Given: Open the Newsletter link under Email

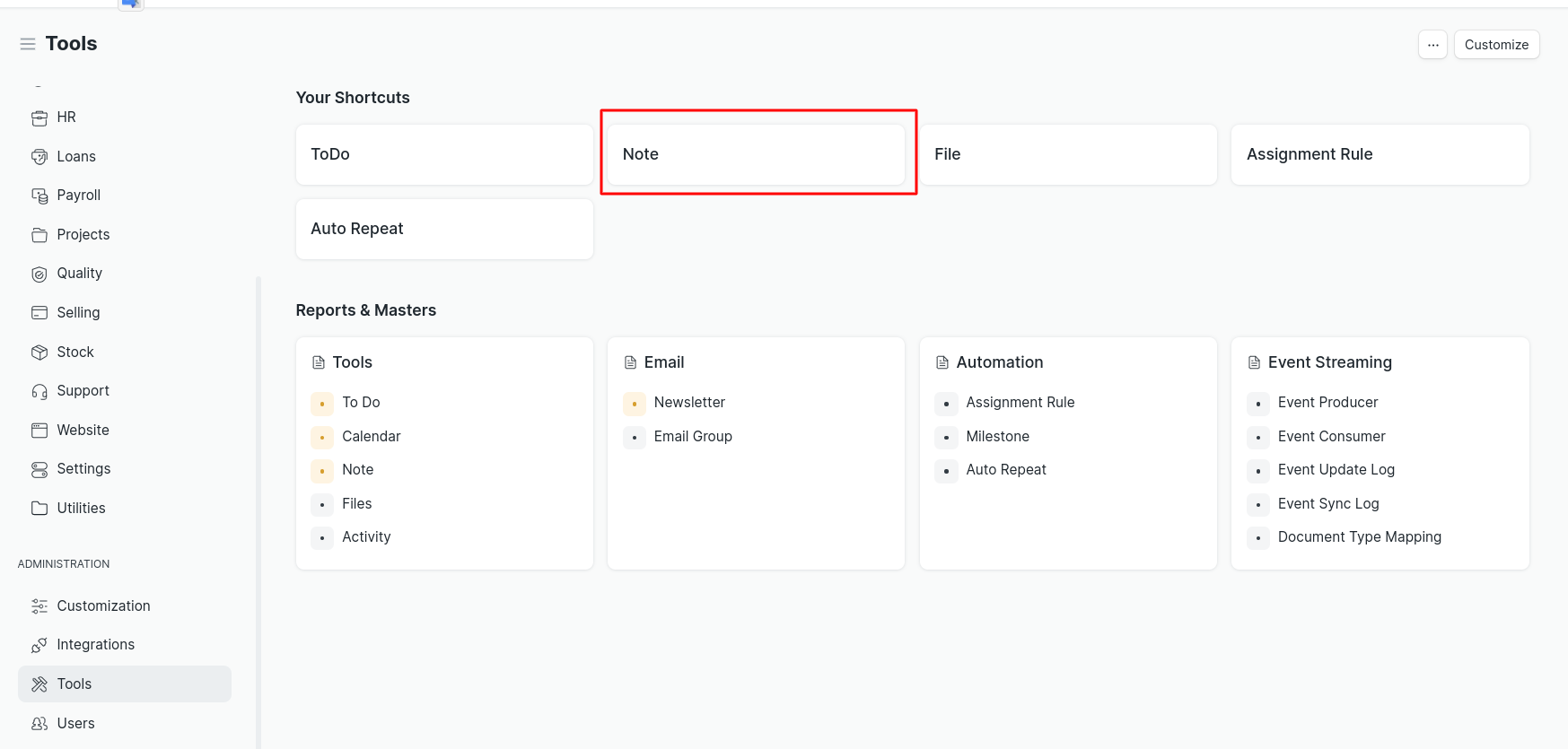Looking at the screenshot, I should click(688, 402).
